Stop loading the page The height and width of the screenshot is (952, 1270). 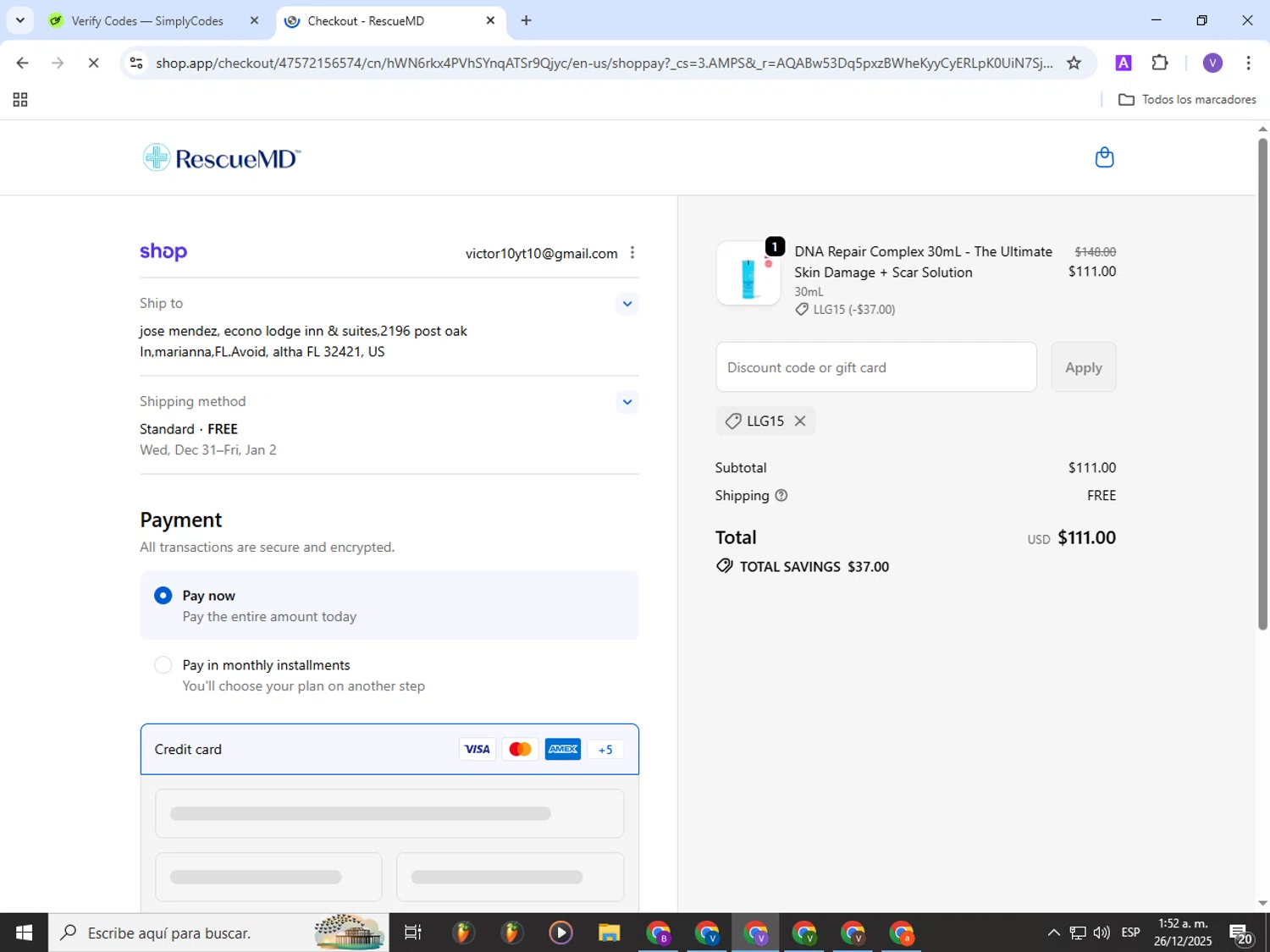[93, 63]
